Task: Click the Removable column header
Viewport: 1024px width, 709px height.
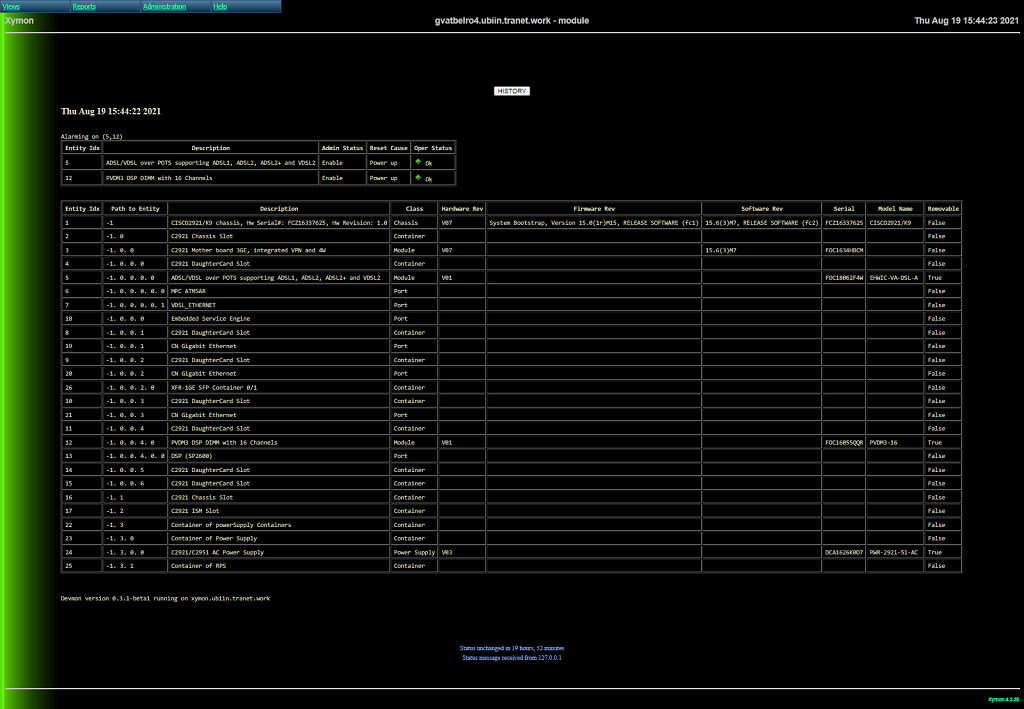Action: click(942, 208)
